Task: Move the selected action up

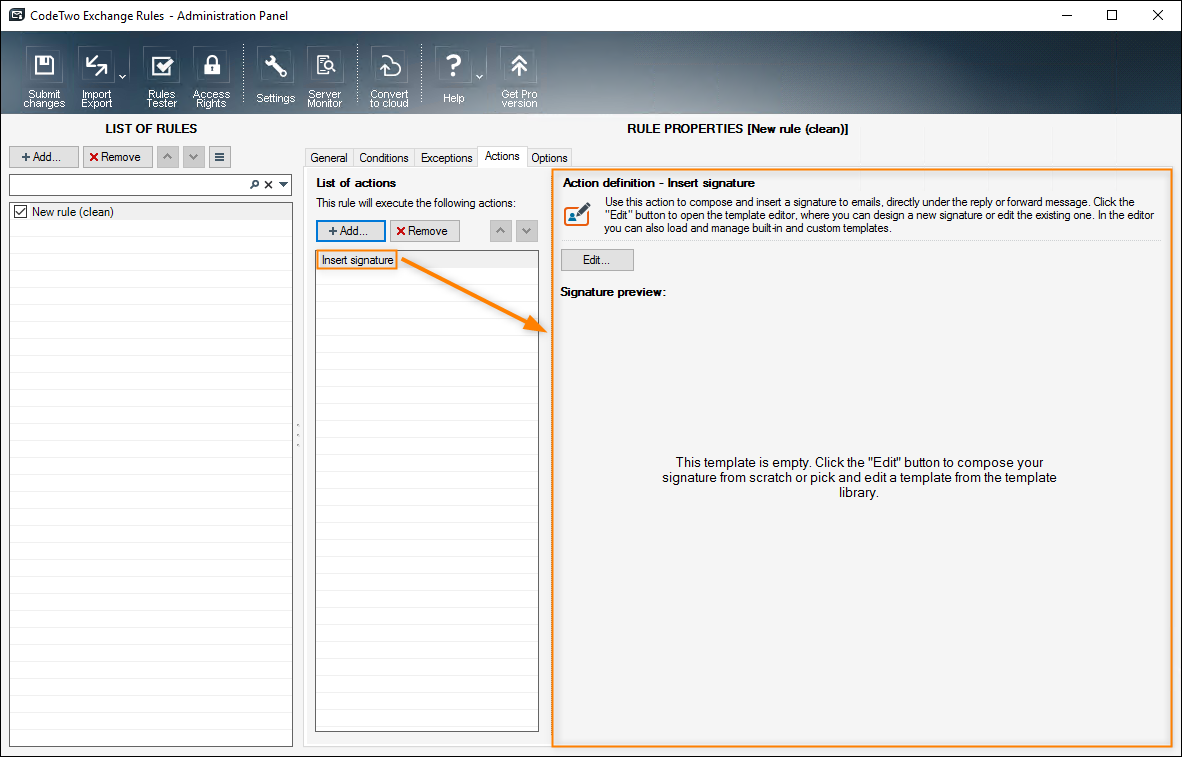Action: (x=501, y=231)
